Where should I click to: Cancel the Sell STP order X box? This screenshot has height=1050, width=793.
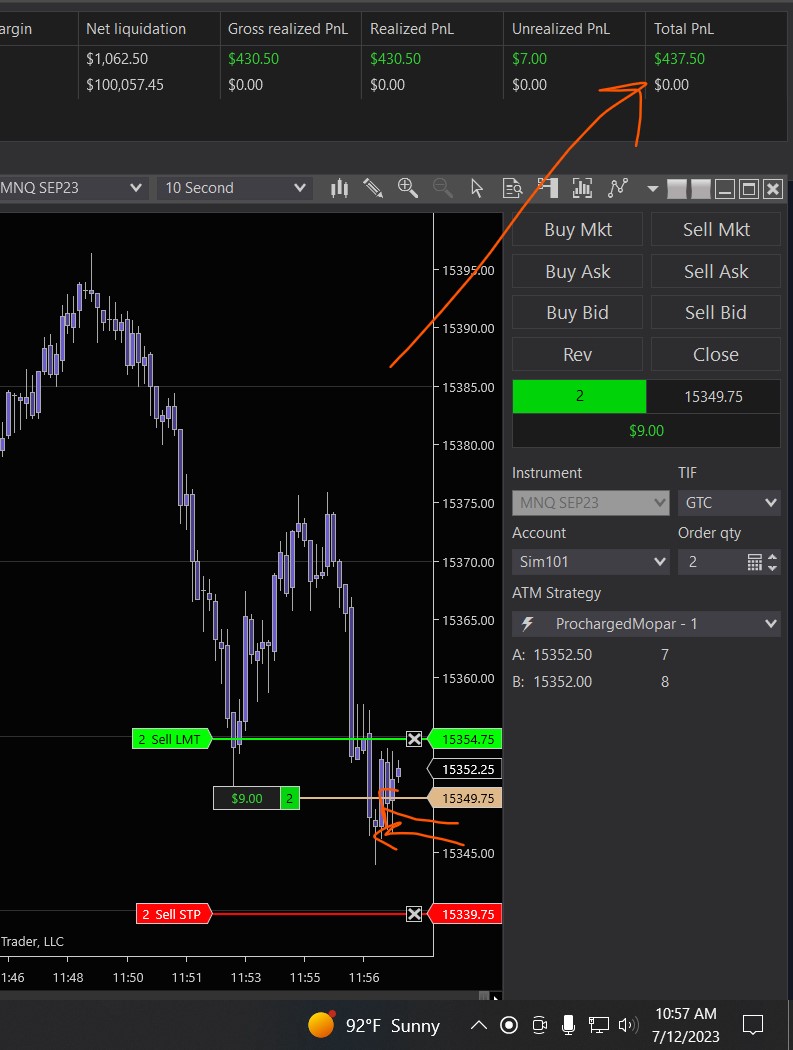tap(414, 914)
